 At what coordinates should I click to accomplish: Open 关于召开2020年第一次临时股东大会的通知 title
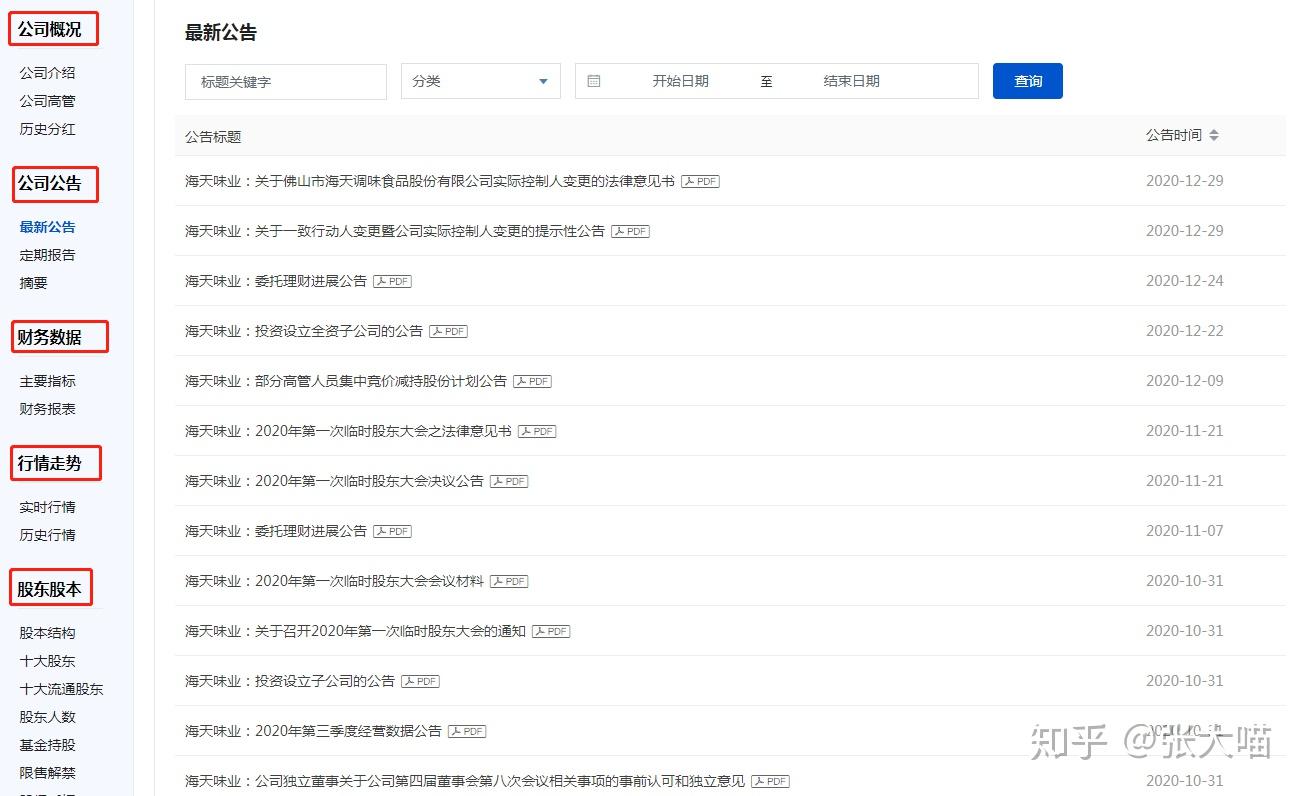[x=355, y=631]
